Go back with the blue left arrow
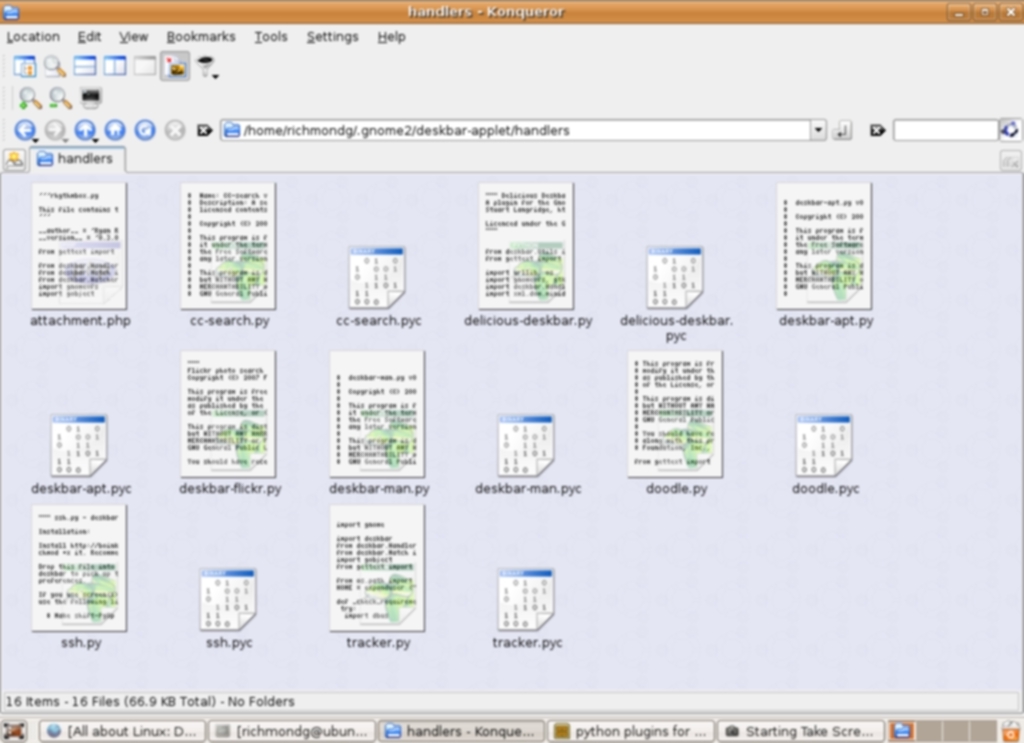1024x743 pixels. (x=25, y=130)
